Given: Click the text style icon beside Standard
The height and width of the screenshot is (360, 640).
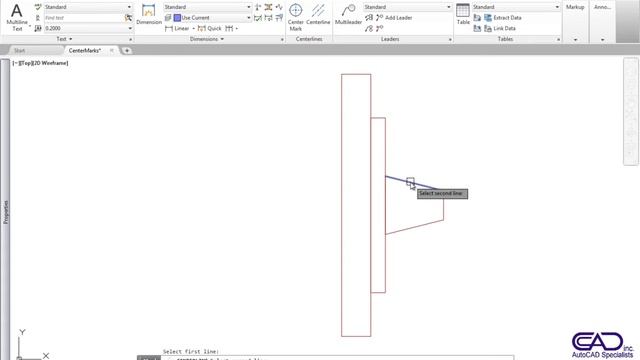Looking at the screenshot, I should pyautogui.click(x=38, y=7).
